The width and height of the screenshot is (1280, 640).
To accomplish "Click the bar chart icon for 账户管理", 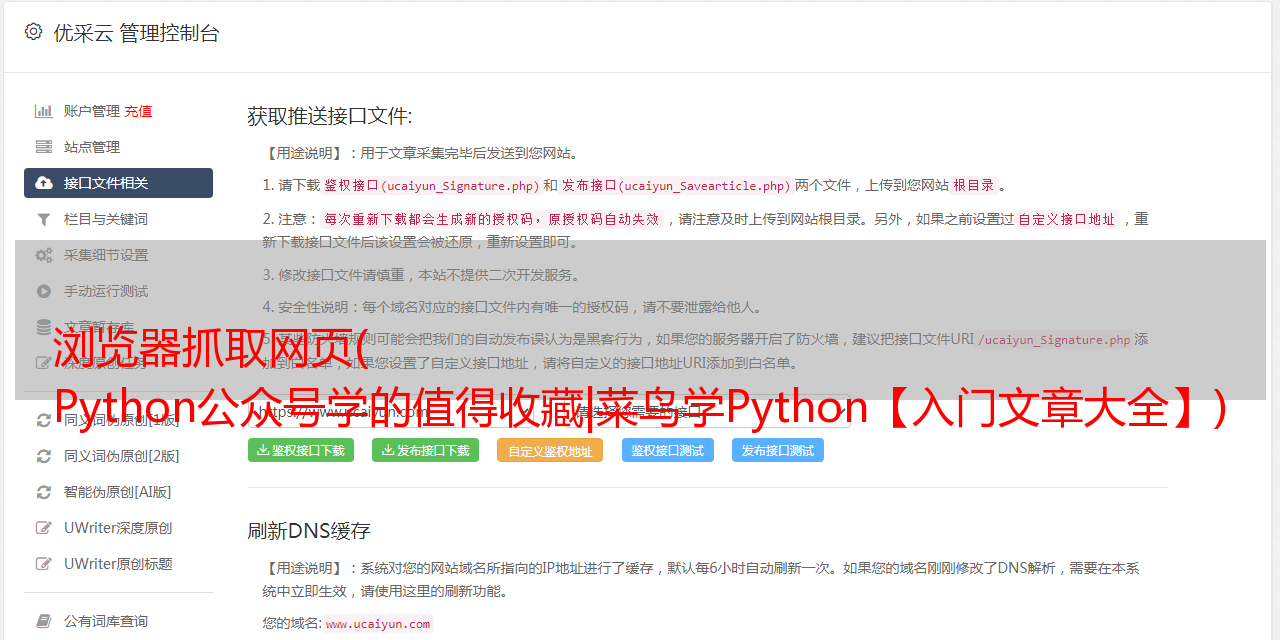I will (44, 111).
